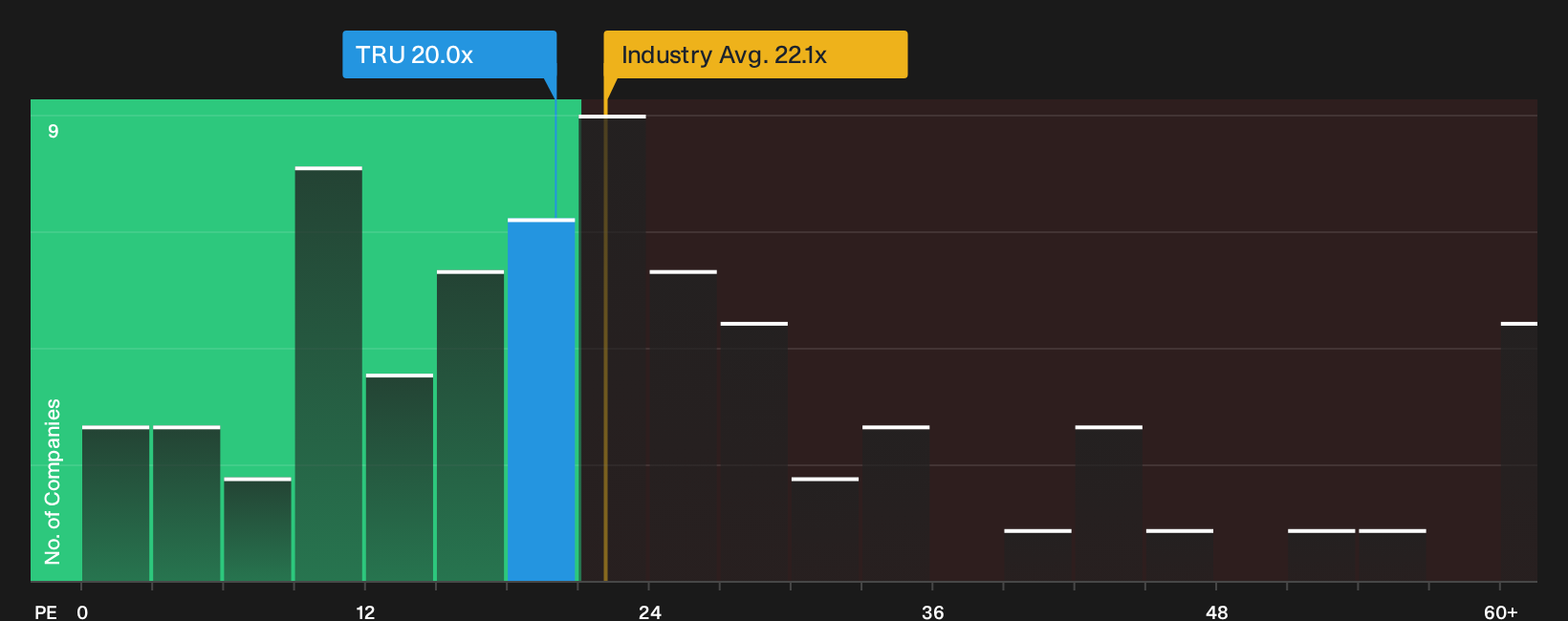Click the PE axis label
This screenshot has height=621, width=1568.
(x=46, y=611)
